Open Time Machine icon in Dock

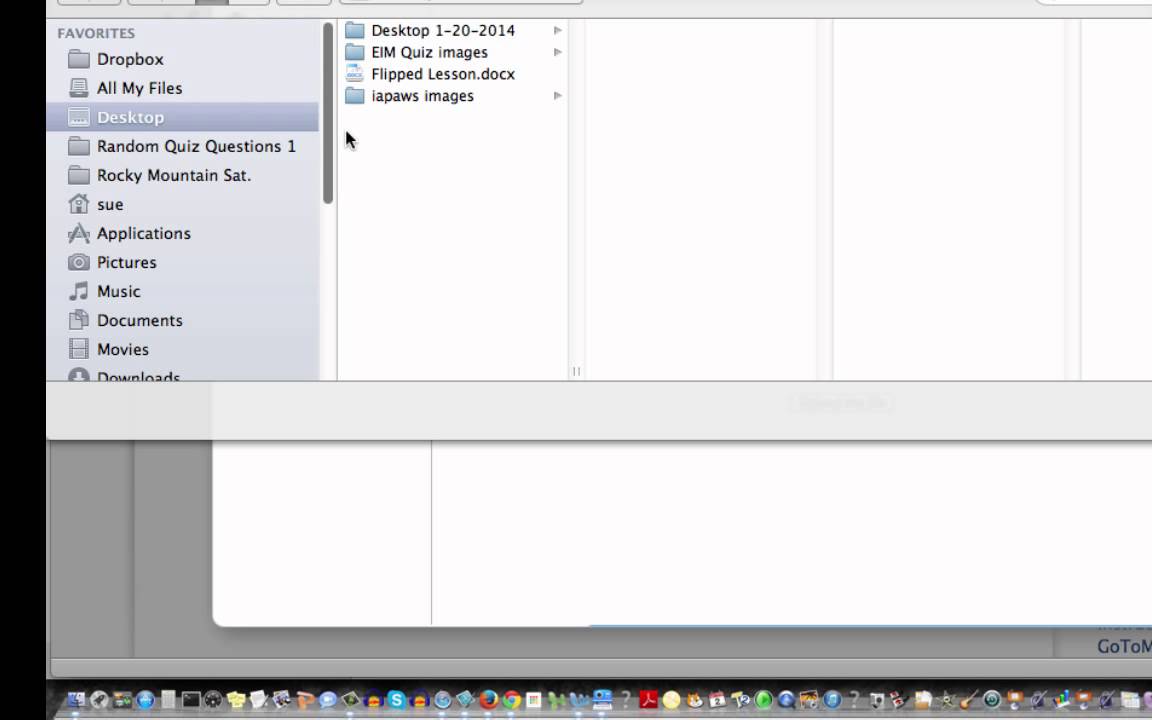[993, 699]
